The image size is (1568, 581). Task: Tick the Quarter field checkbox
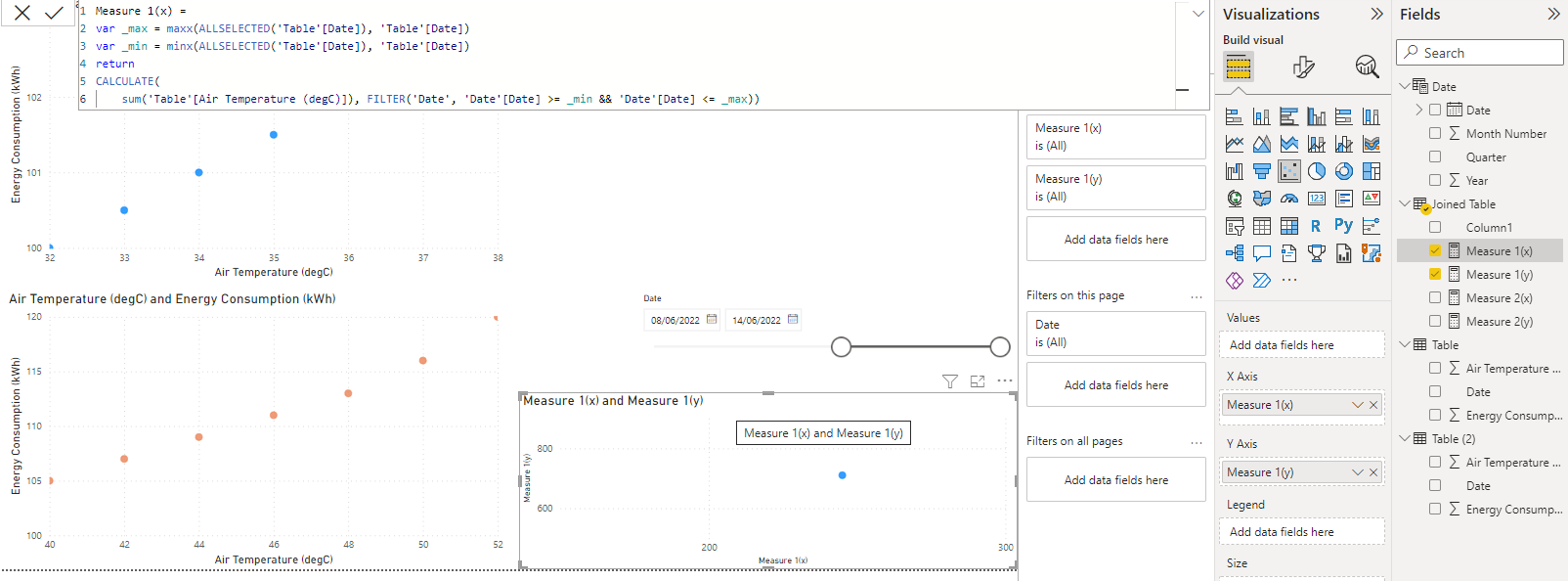coord(1435,156)
